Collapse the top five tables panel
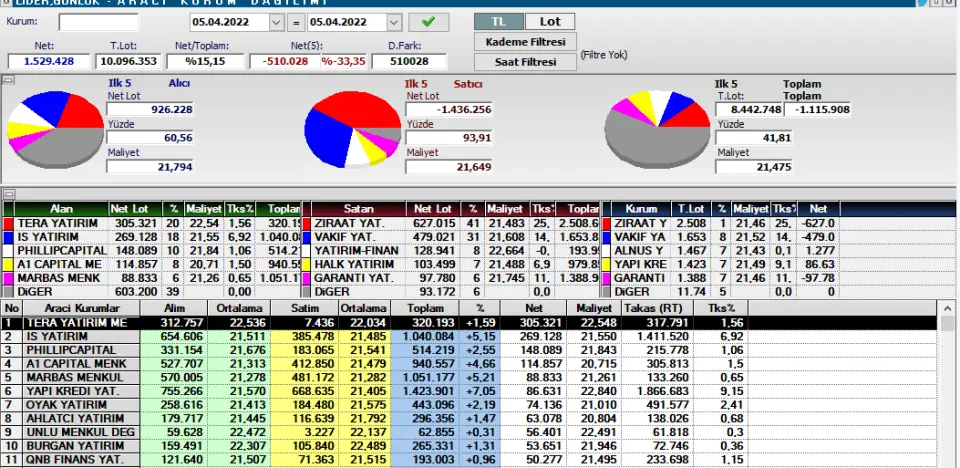 (6, 194)
